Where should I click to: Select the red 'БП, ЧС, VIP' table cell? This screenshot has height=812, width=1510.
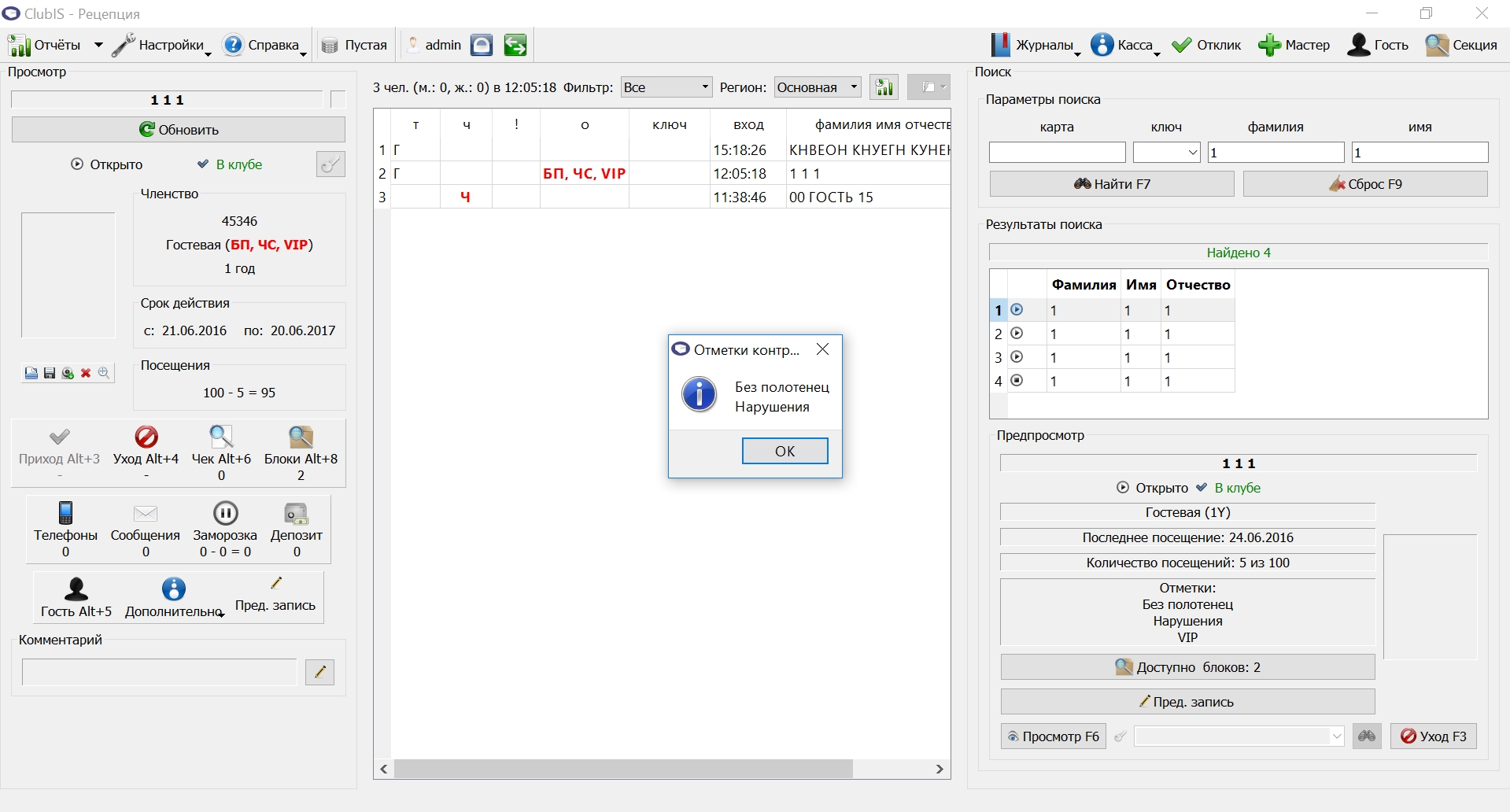[x=585, y=173]
